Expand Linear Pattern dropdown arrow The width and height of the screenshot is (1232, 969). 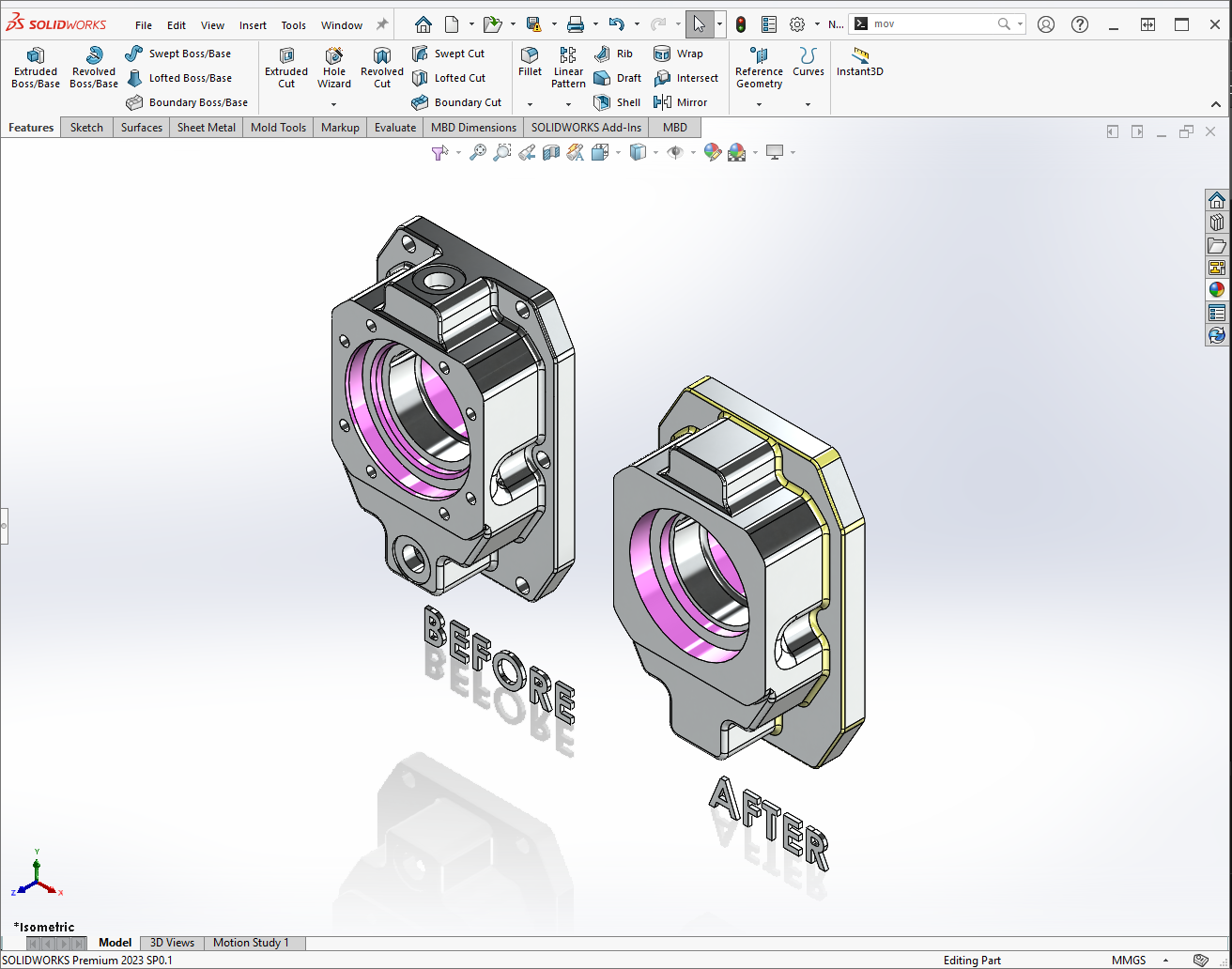click(x=568, y=104)
